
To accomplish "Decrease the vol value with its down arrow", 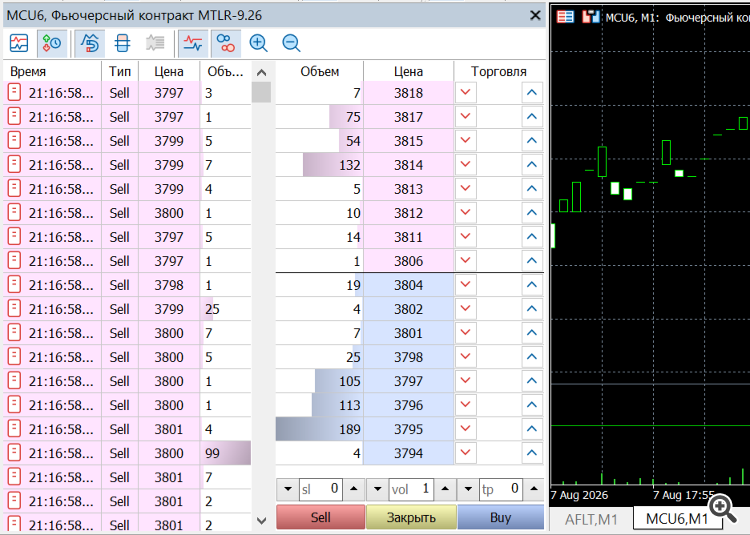I will pos(377,489).
